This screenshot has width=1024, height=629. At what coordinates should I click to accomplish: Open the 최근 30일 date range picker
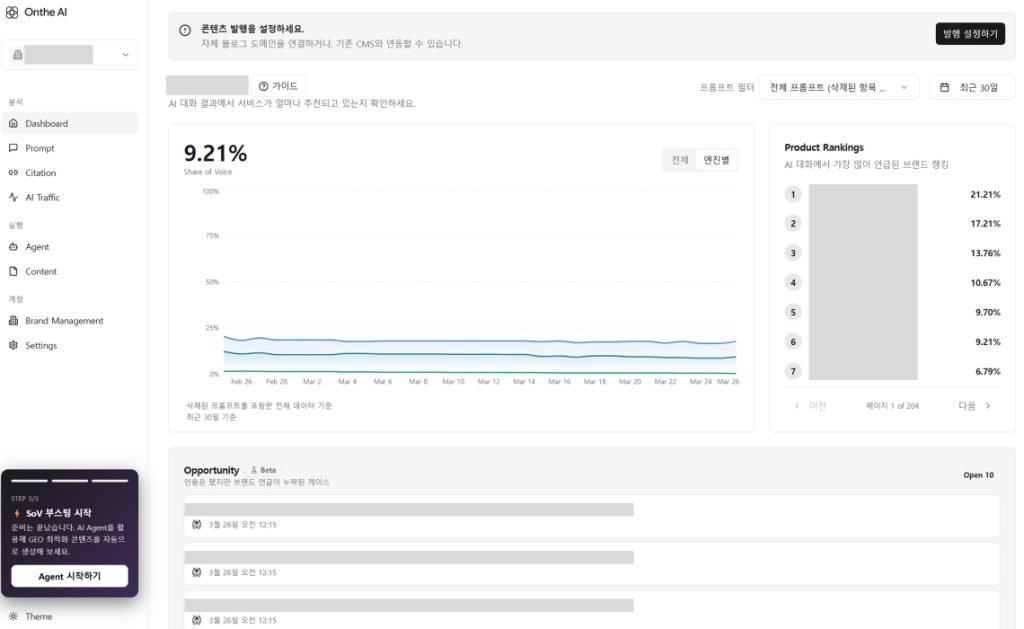pyautogui.click(x=971, y=88)
